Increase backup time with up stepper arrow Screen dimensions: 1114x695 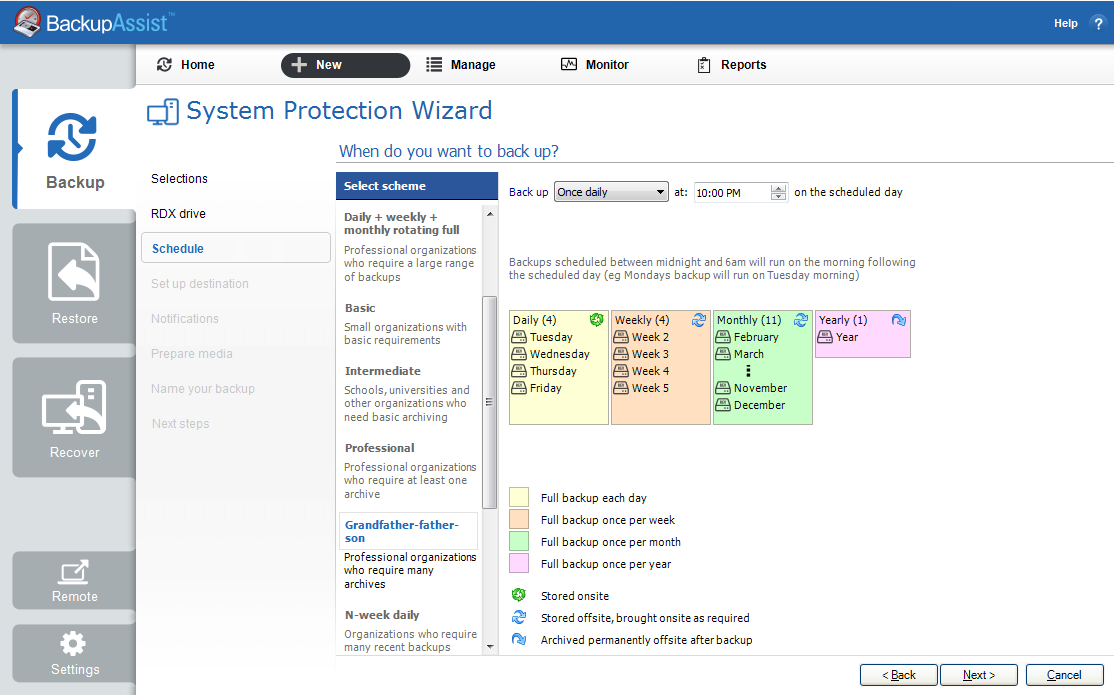coord(779,188)
